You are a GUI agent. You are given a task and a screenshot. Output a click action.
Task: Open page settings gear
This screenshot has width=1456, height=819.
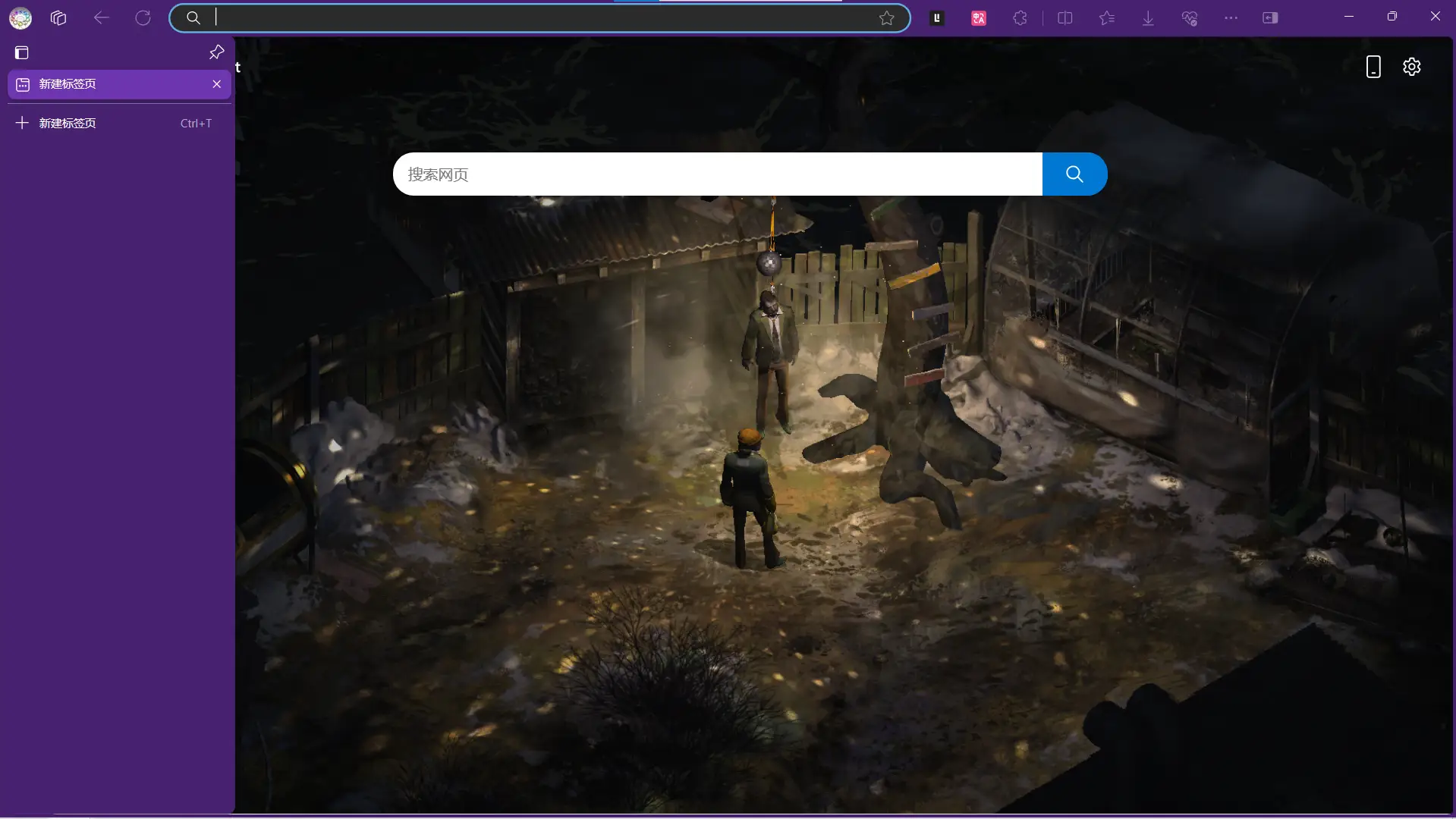point(1412,67)
